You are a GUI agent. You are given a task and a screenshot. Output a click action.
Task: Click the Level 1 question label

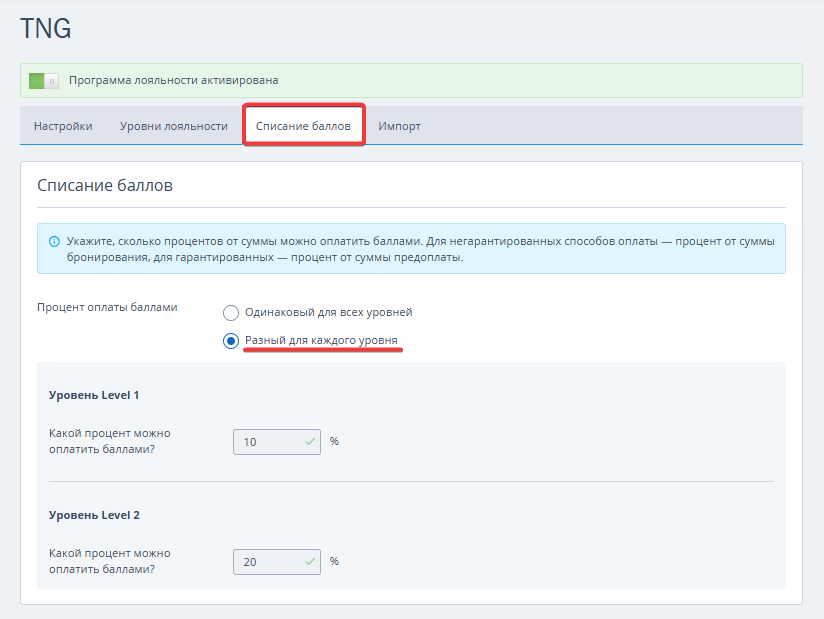110,441
